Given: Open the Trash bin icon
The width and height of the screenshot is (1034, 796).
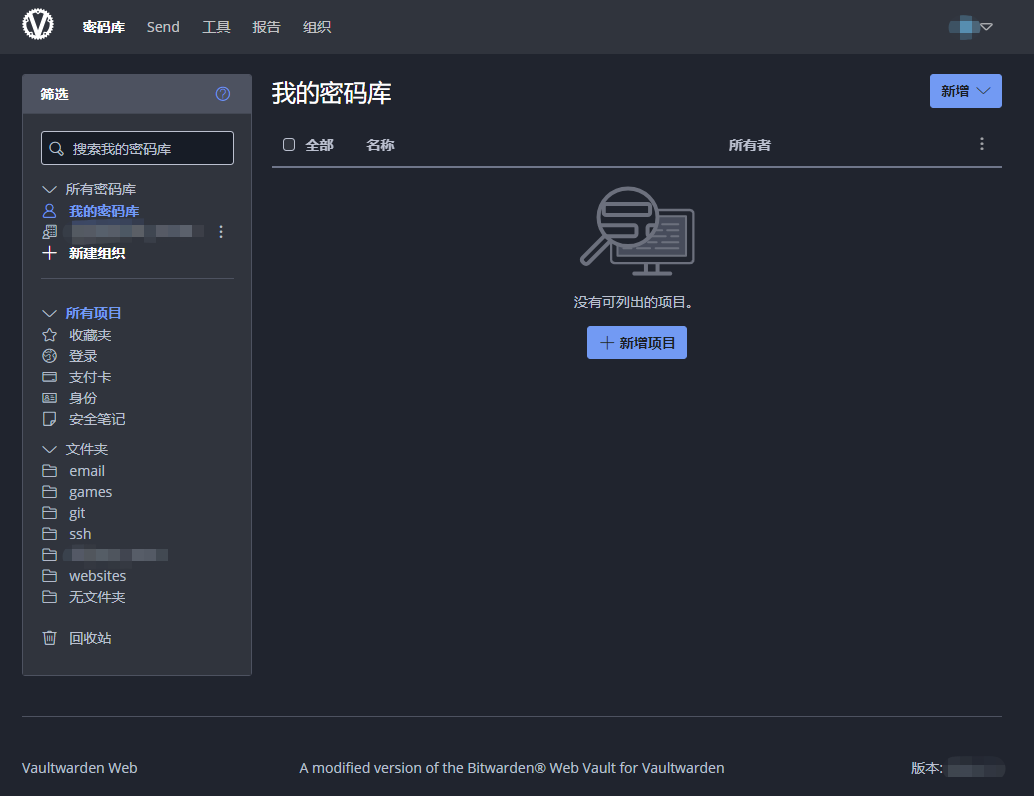Looking at the screenshot, I should 49,638.
